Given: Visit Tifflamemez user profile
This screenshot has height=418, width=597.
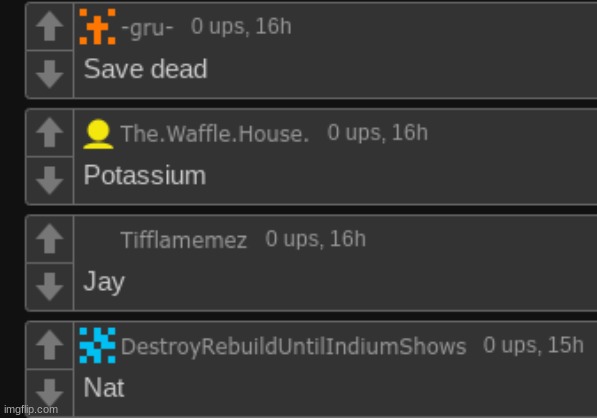Looking at the screenshot, I should click(x=184, y=240).
